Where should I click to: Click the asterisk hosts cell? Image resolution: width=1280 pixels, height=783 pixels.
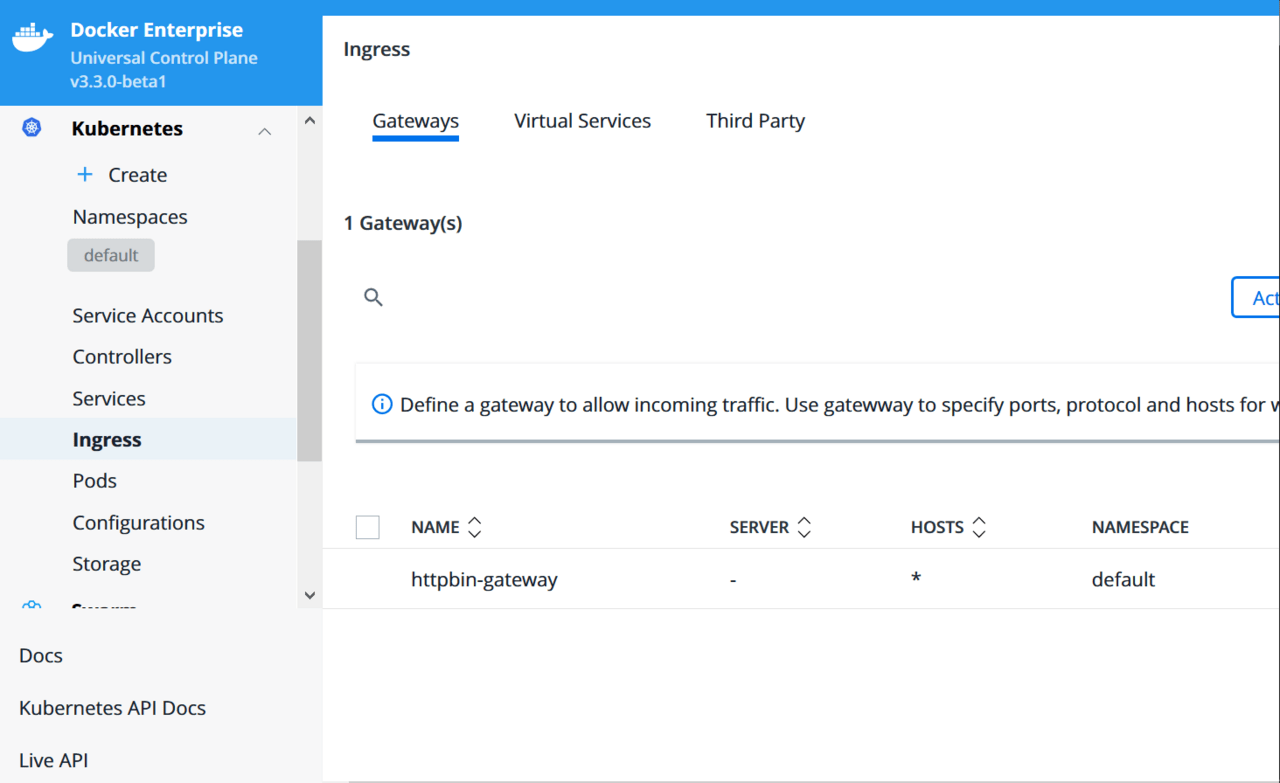(x=916, y=579)
